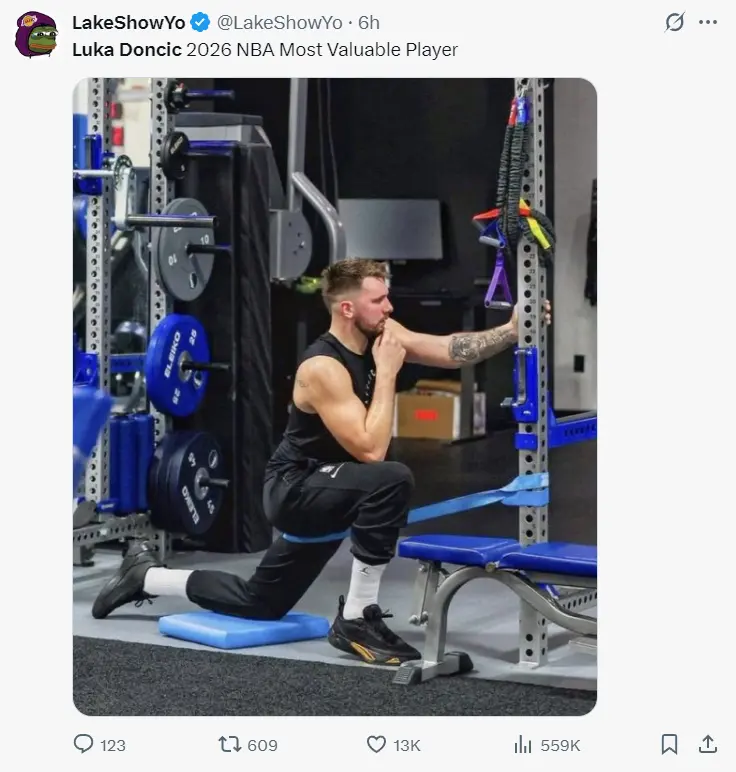Open the 6h timestamp link
The height and width of the screenshot is (772, 736).
coord(369,23)
